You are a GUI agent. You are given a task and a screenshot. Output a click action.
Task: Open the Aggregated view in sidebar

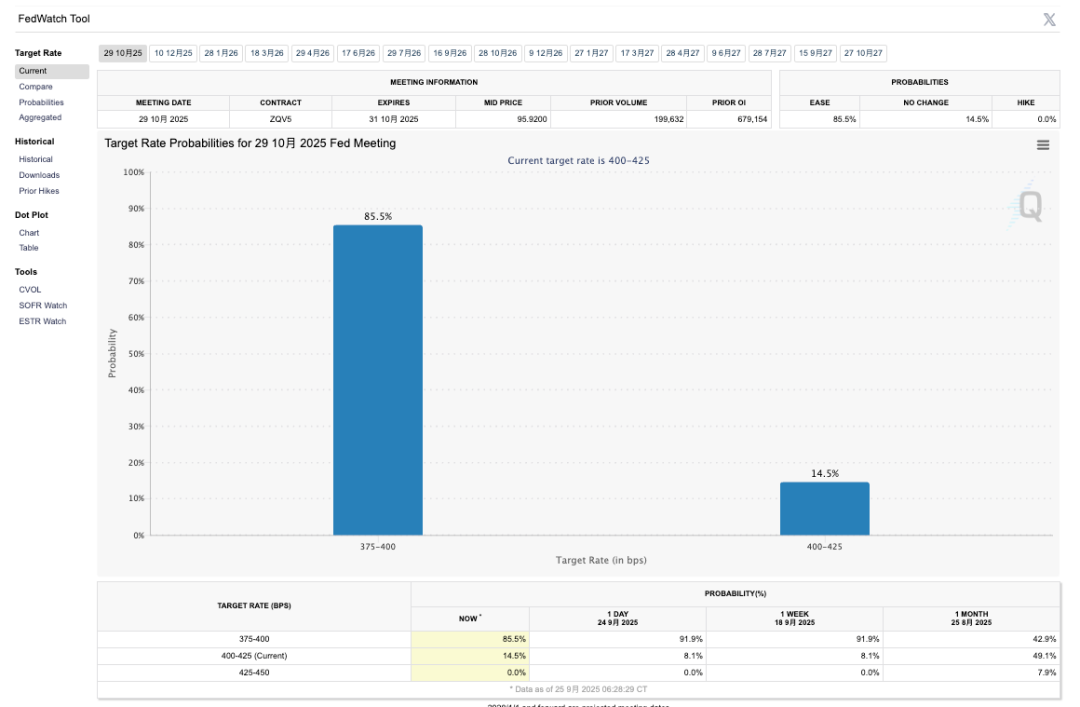(x=40, y=118)
